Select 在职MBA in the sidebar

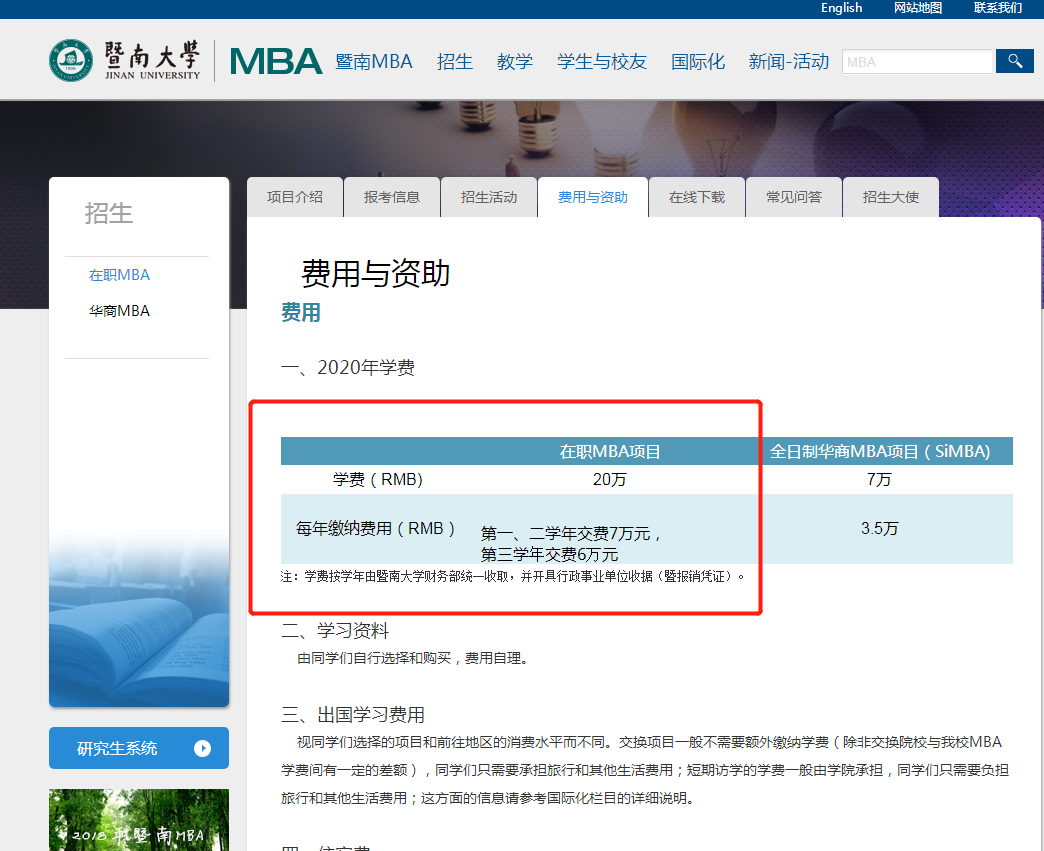coord(120,275)
